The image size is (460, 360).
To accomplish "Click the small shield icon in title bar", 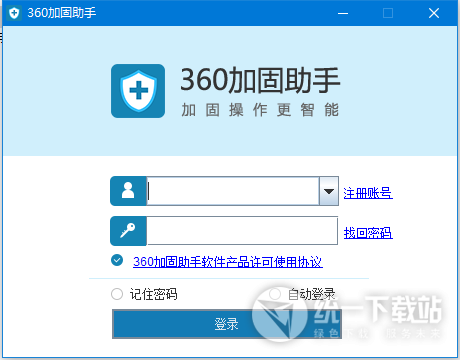I will pos(14,13).
